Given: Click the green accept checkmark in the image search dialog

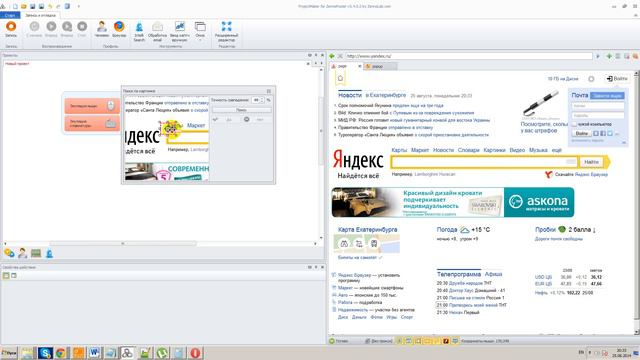Looking at the screenshot, I should [215, 120].
